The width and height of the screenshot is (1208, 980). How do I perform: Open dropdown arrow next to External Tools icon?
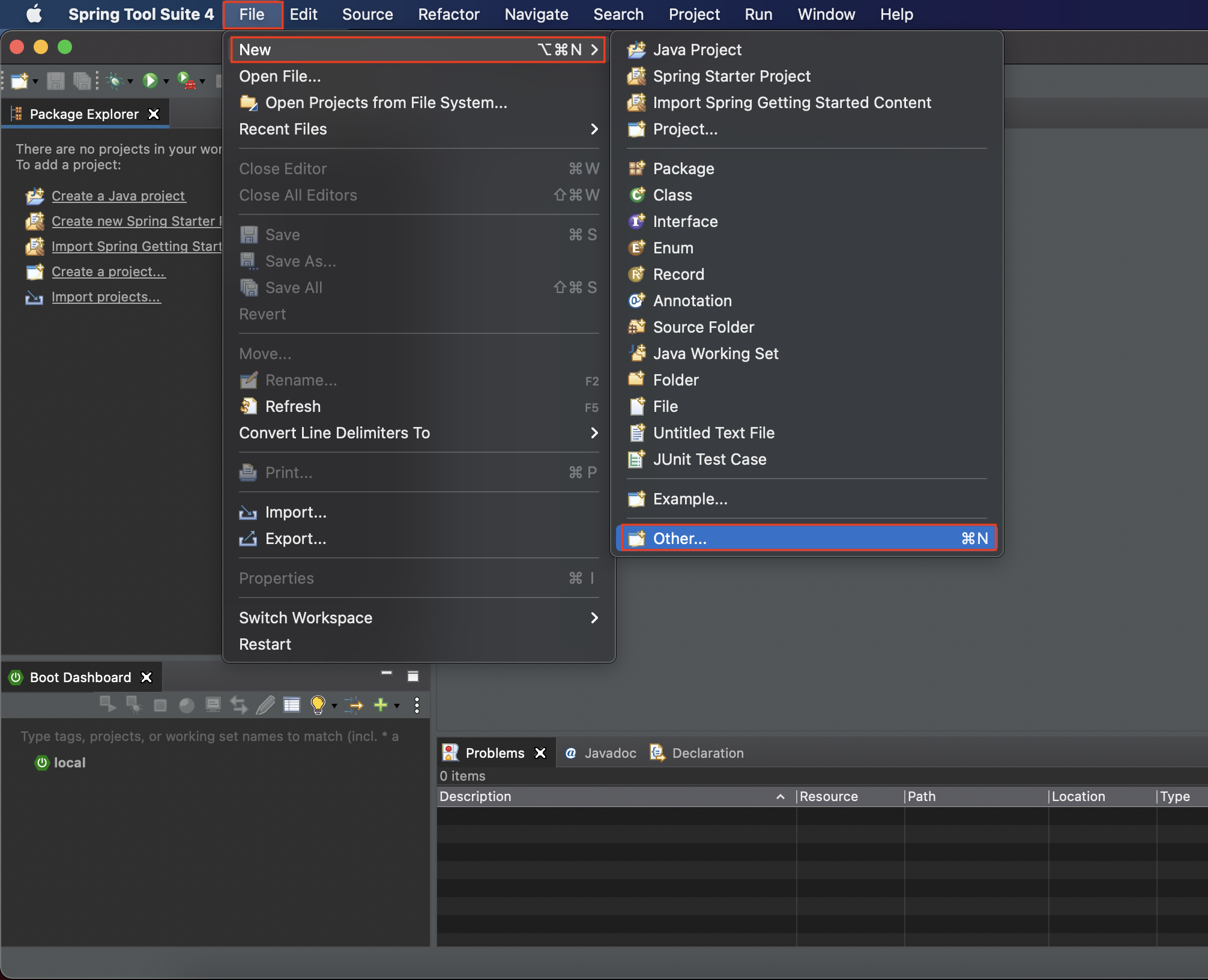click(202, 82)
